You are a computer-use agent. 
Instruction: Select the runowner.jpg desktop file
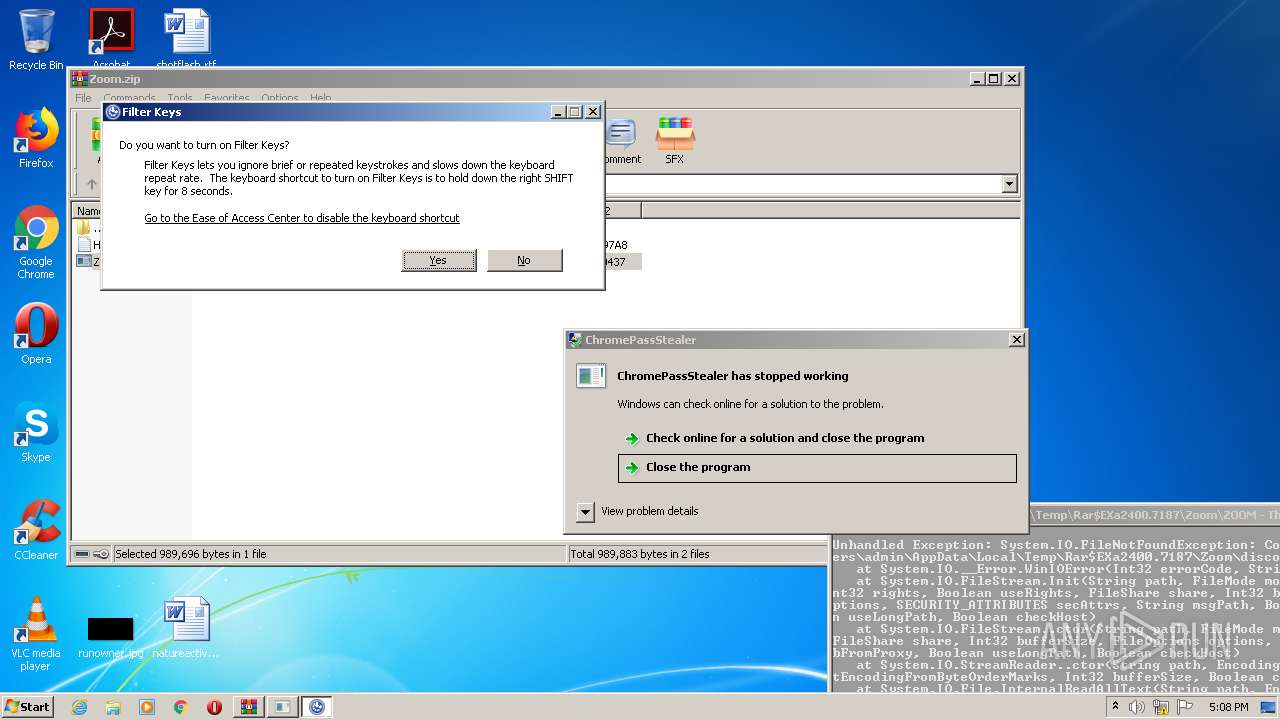pyautogui.click(x=110, y=636)
